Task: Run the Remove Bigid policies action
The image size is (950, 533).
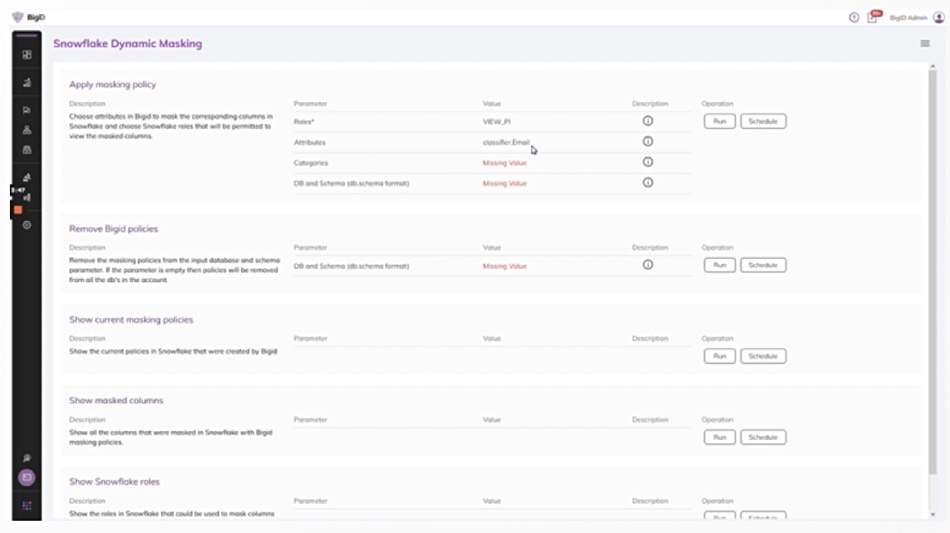Action: point(719,265)
